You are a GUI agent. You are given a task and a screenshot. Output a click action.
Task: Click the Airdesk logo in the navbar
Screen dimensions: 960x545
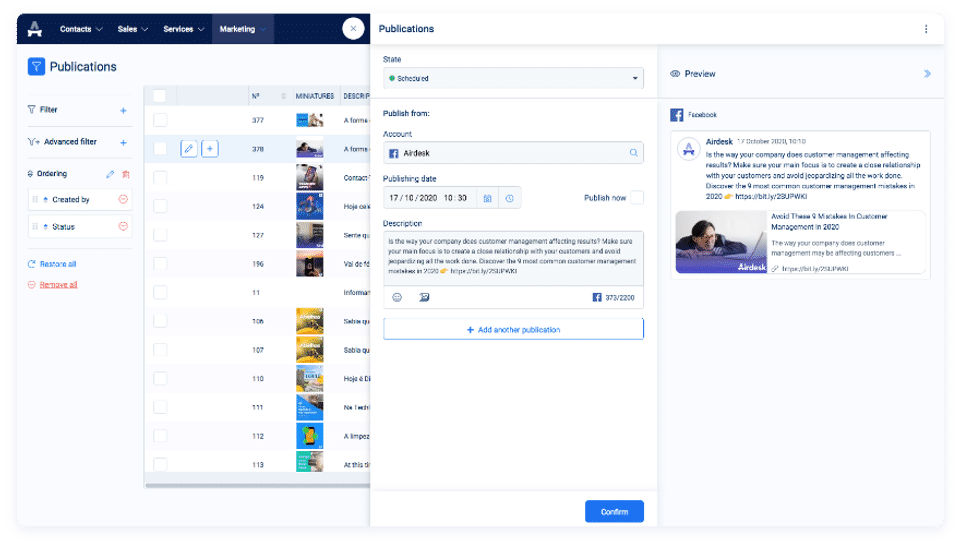point(35,29)
